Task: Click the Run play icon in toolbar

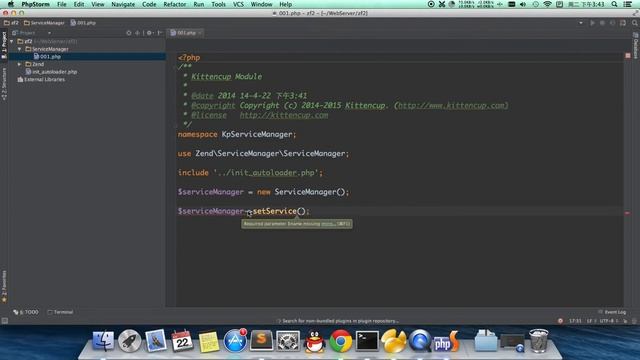Action: [592, 23]
